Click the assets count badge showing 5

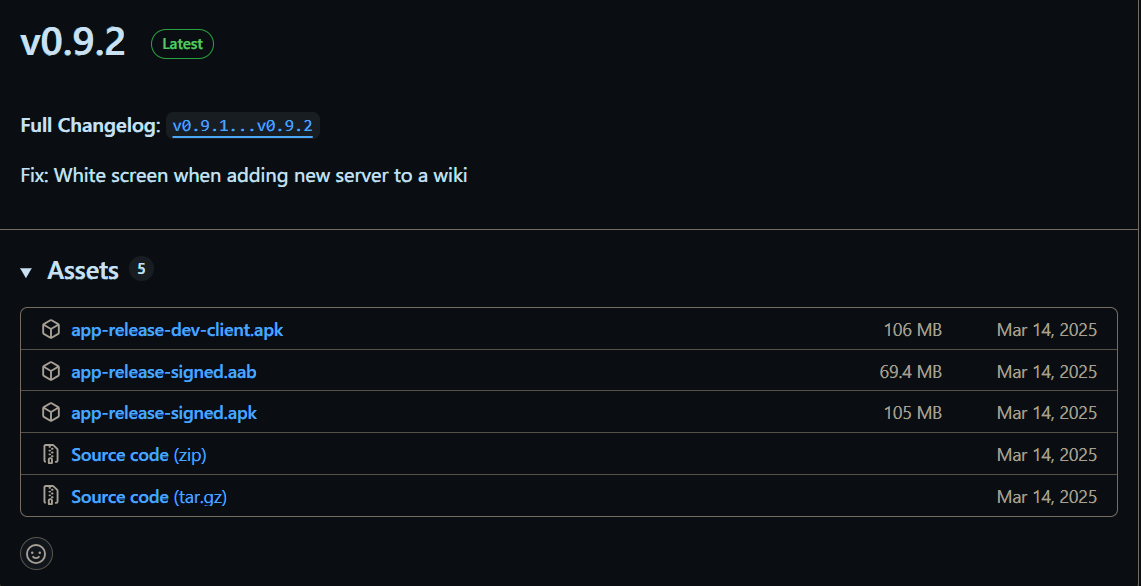(x=141, y=269)
